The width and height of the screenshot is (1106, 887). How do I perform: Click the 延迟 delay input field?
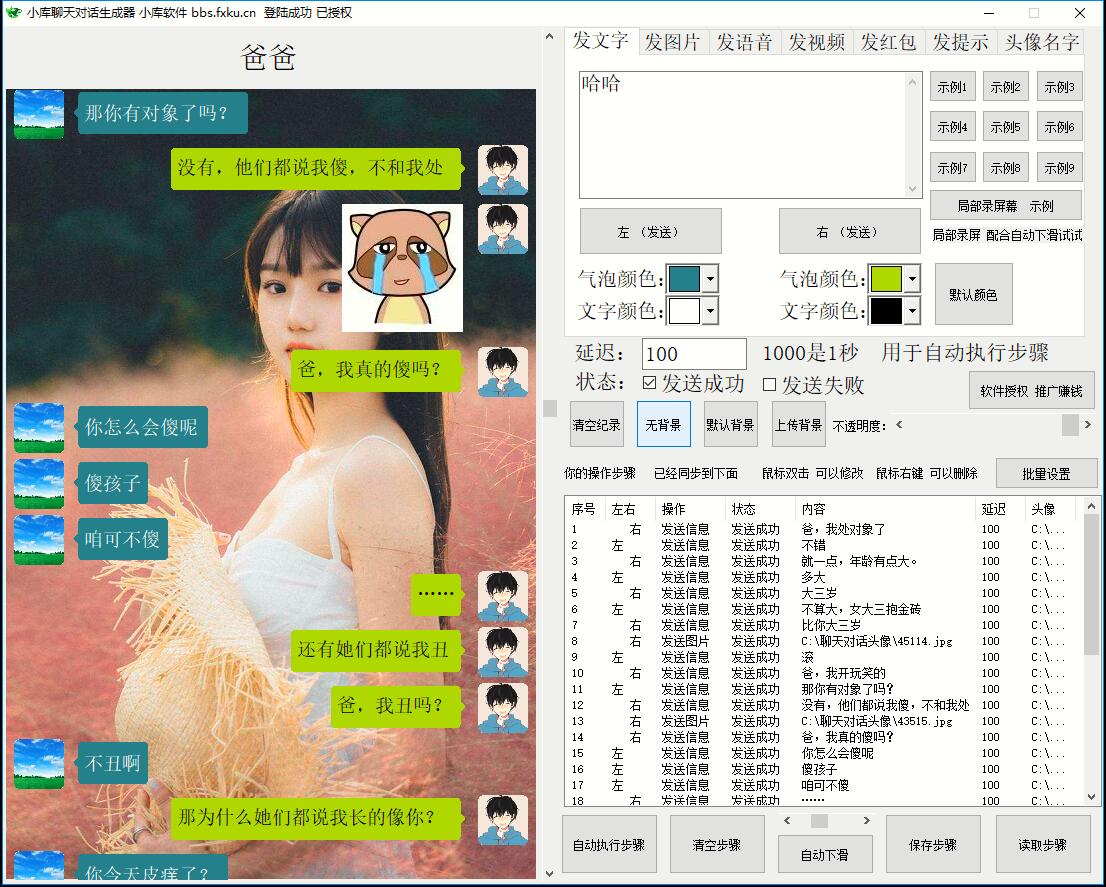(x=694, y=354)
